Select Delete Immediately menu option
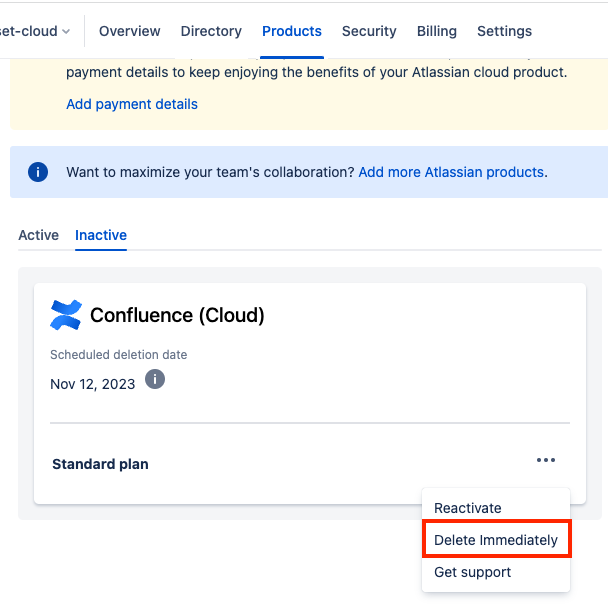Viewport: 608px width, 605px height. click(496, 540)
